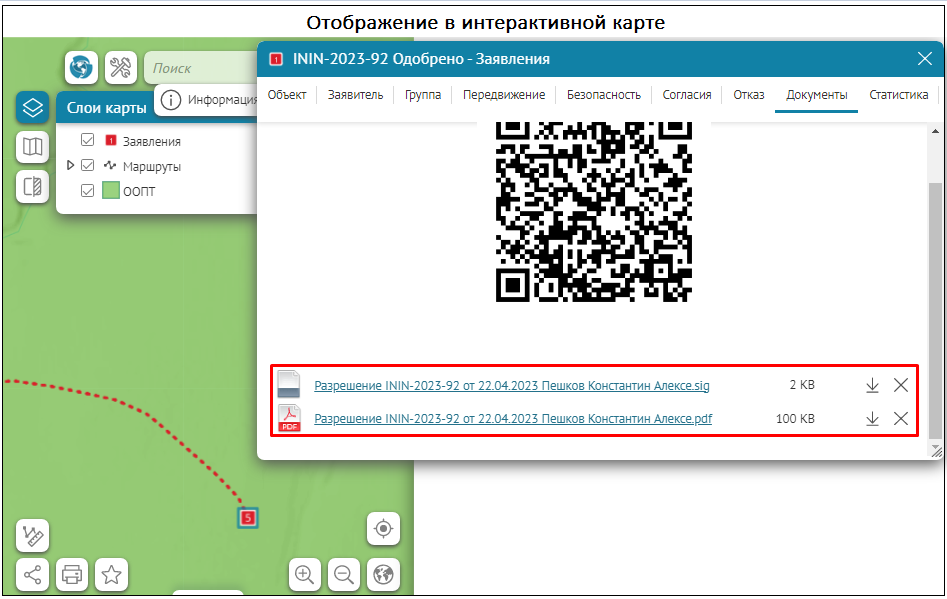Screen dimensions: 947x599
Task: Open the wrench and screwdriver tools button
Action: point(120,68)
